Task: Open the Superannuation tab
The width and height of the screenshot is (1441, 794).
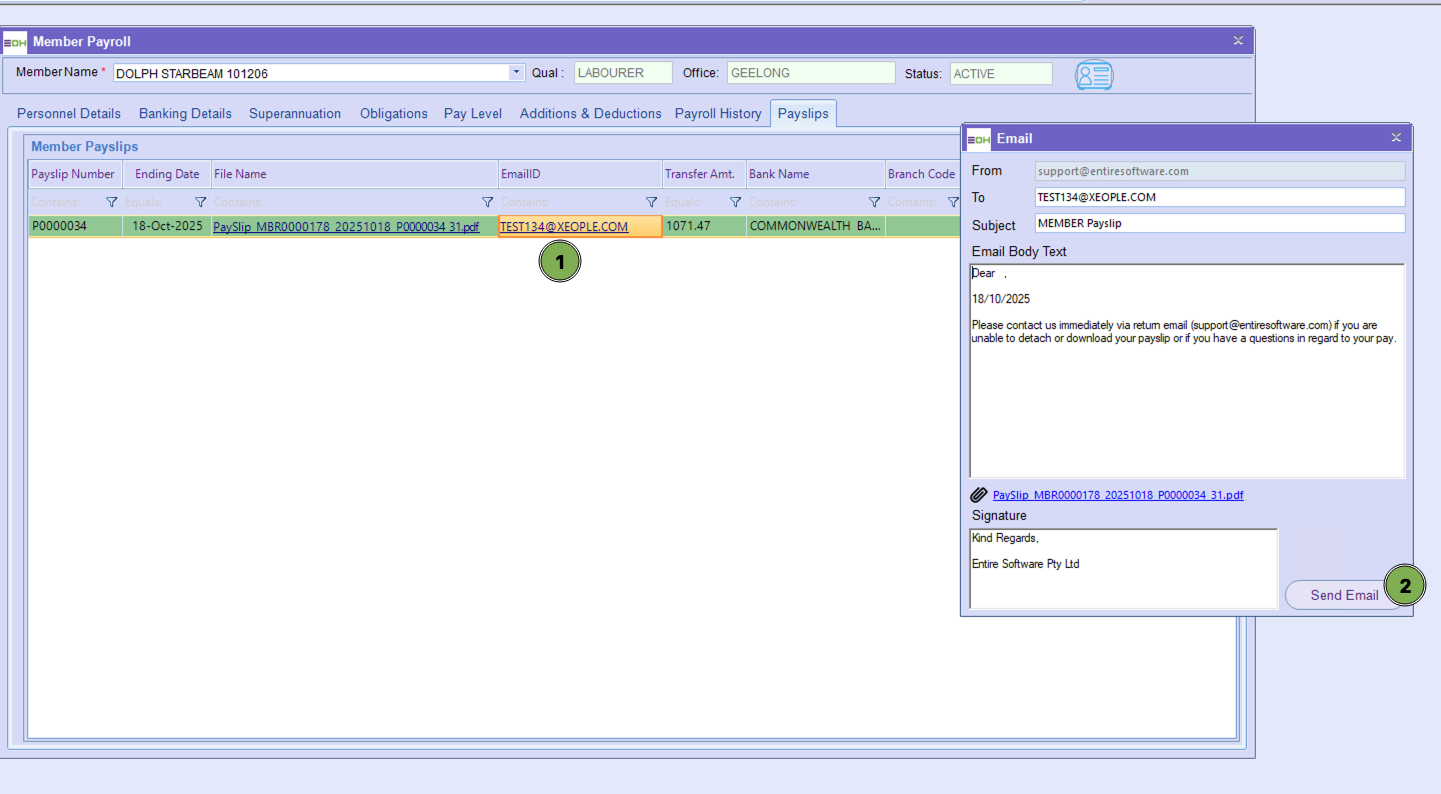Action: tap(295, 114)
